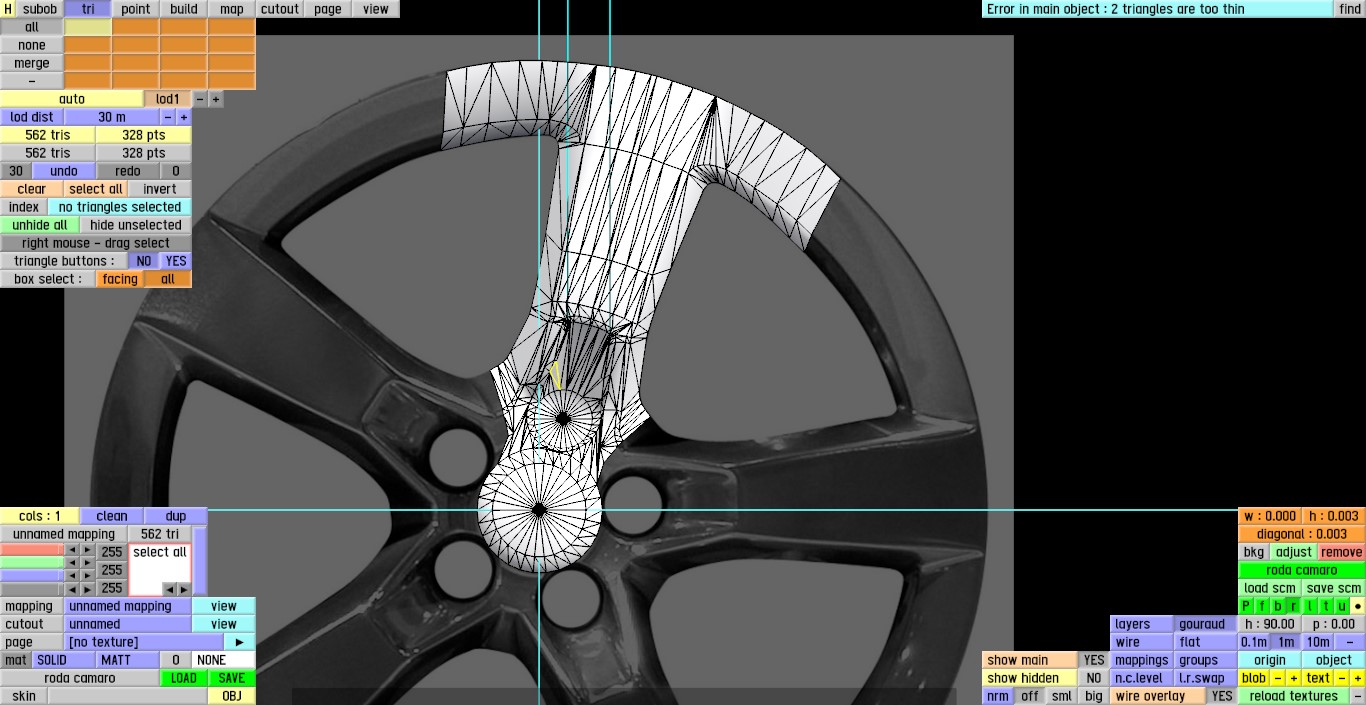
Task: Decrease blob size with minus button
Action: tap(1278, 678)
